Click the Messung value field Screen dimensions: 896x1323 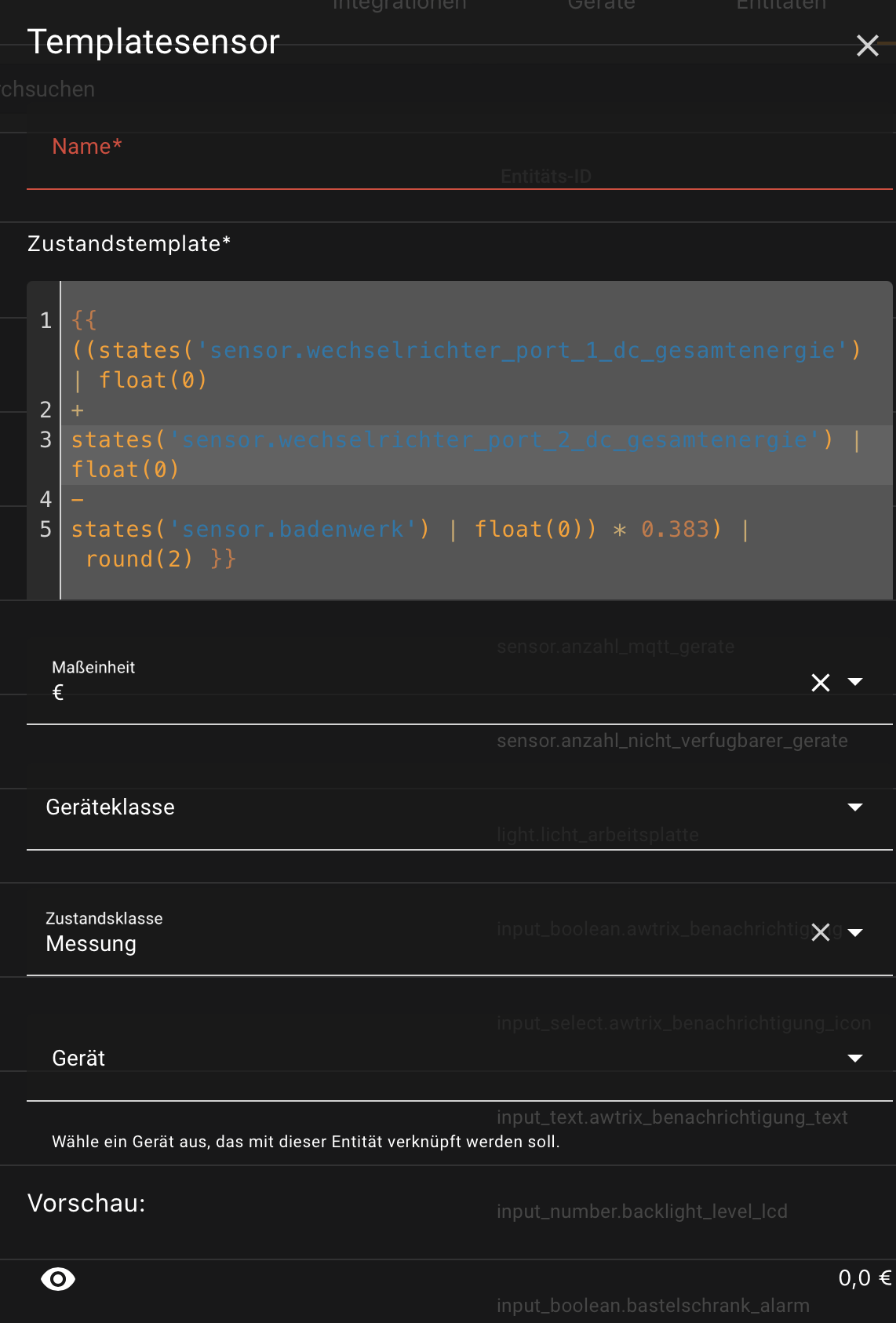point(91,944)
